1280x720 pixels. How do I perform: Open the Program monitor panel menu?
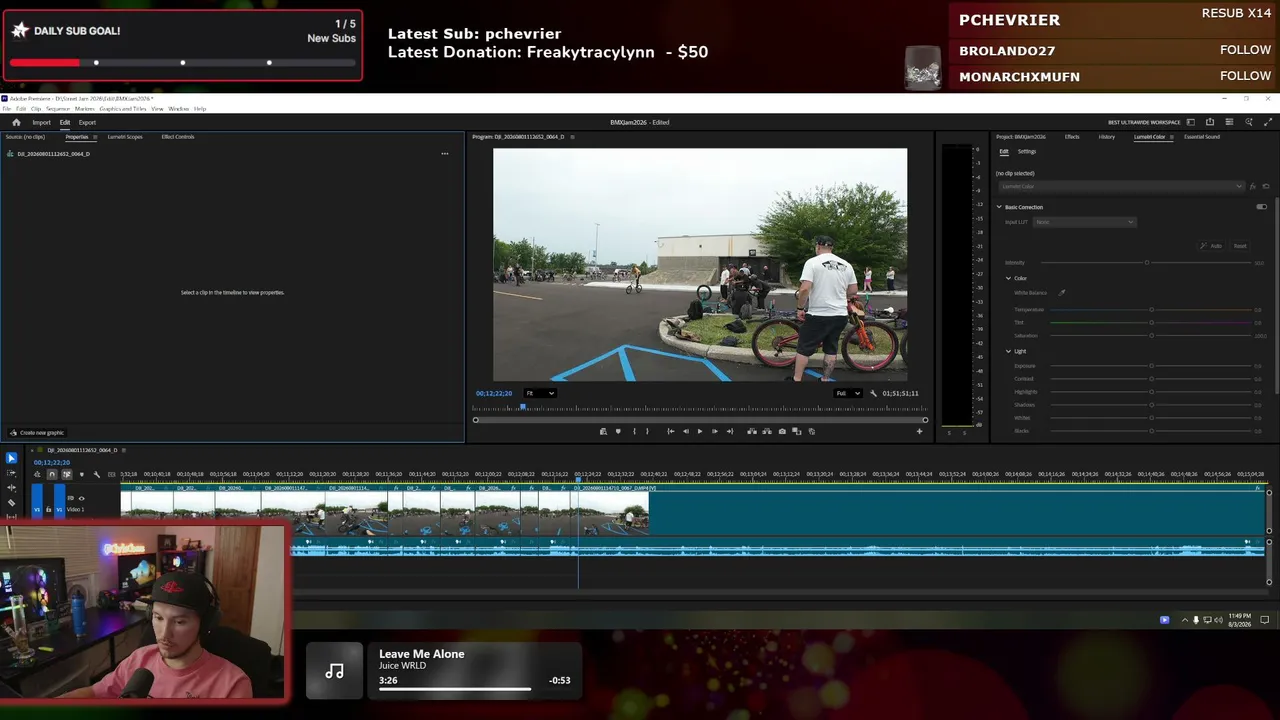click(572, 137)
